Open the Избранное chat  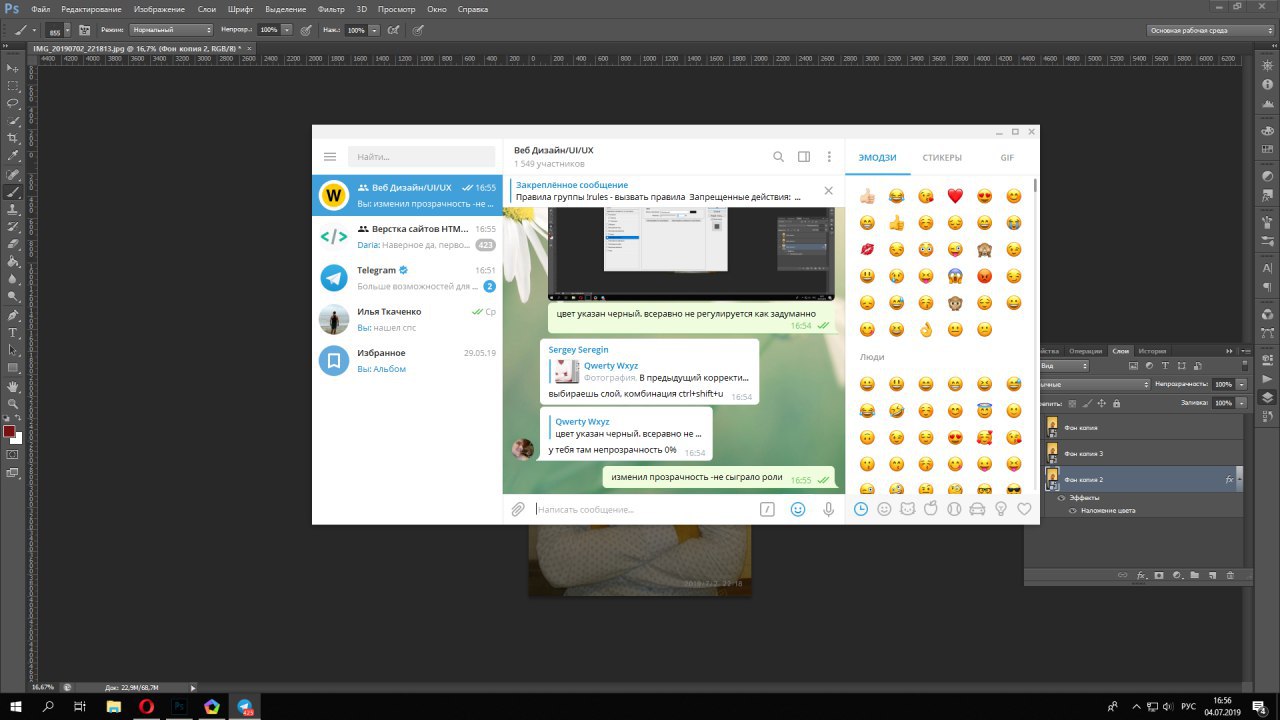coord(407,360)
